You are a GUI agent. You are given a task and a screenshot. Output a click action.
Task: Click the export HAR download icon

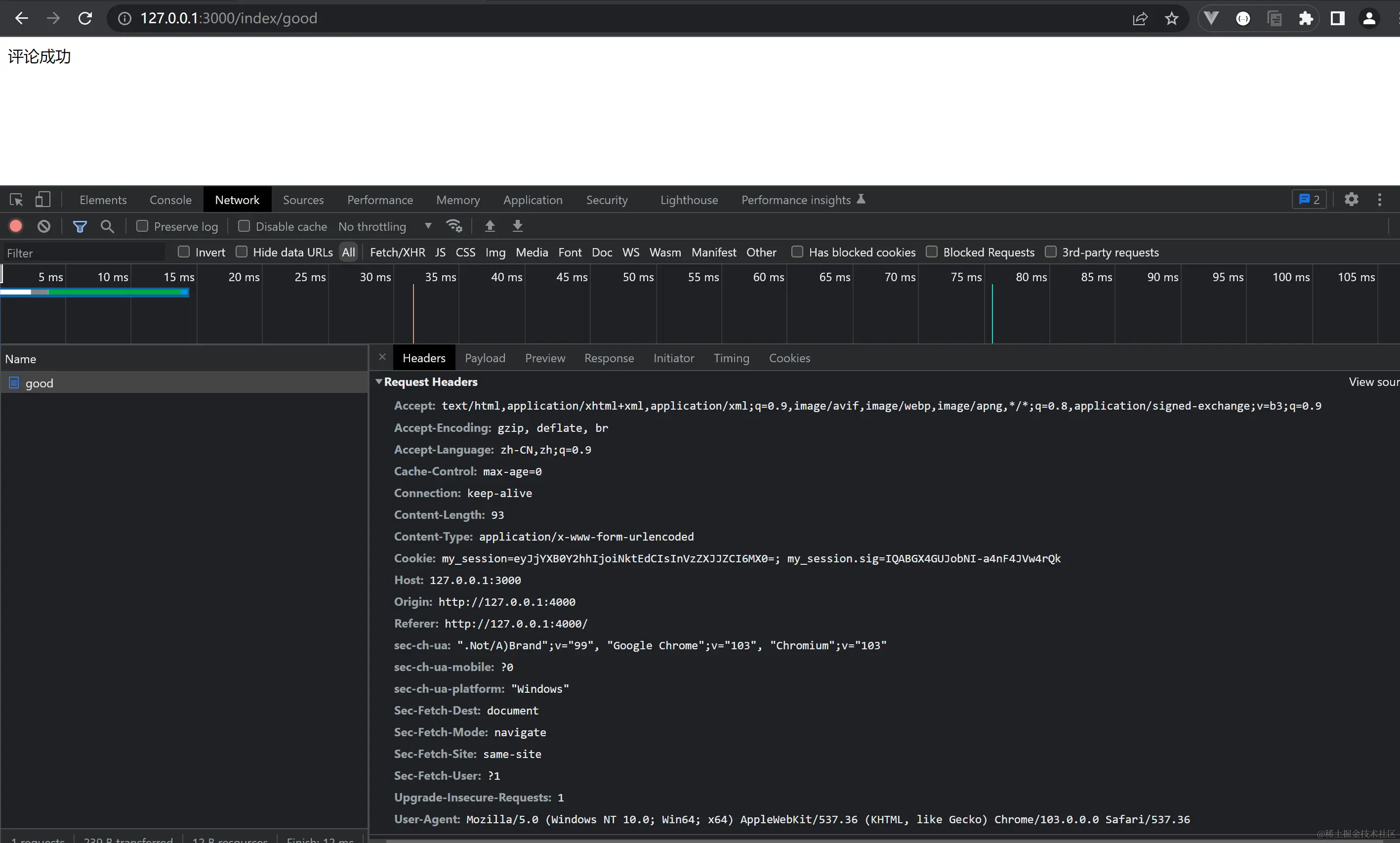[517, 226]
